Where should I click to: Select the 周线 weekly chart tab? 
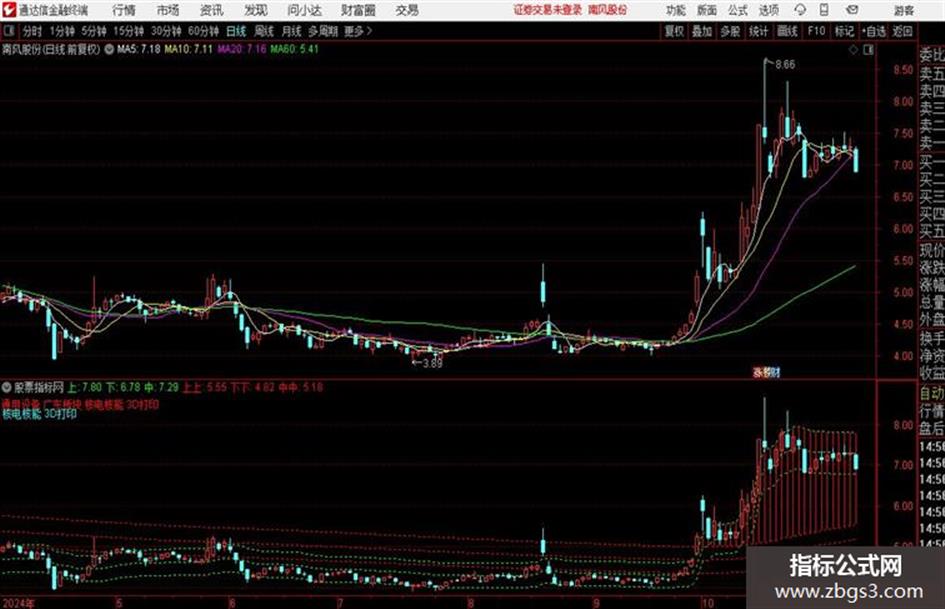(x=264, y=31)
